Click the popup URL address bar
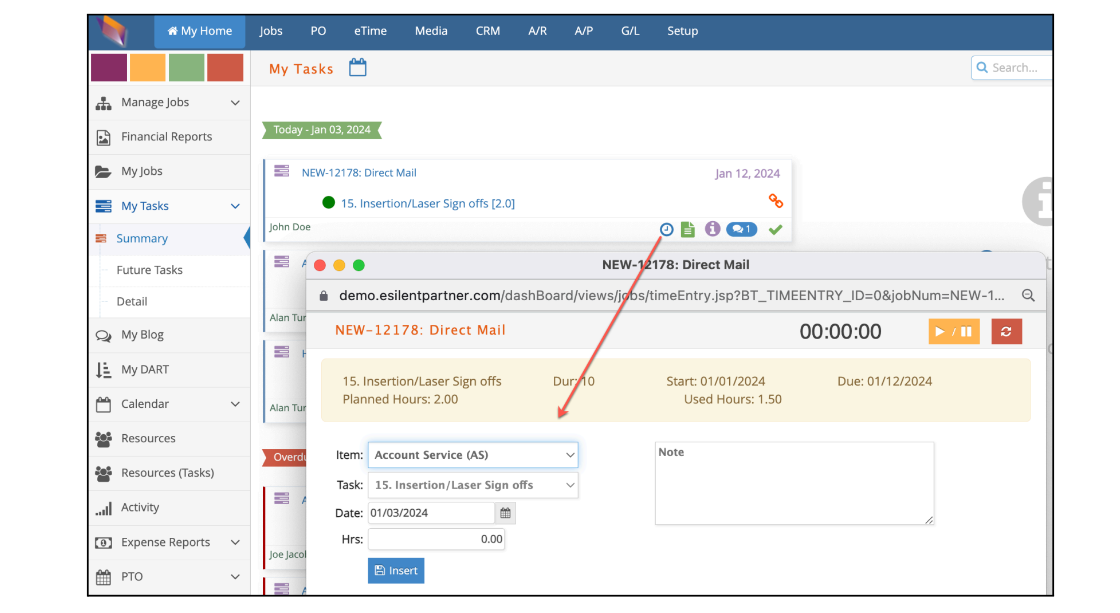The image size is (1120, 613). click(x=671, y=296)
